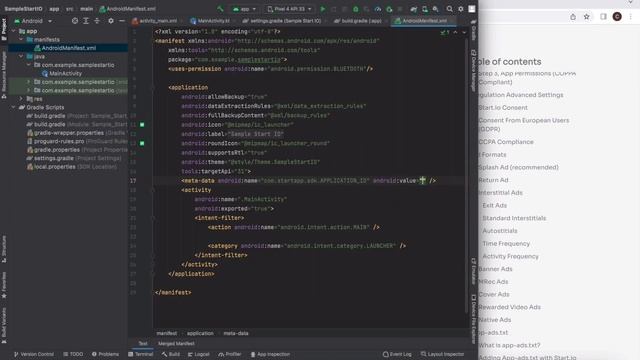Click application breadcrumb below editor
Image resolution: width=640 pixels, height=360 pixels.
click(x=200, y=333)
